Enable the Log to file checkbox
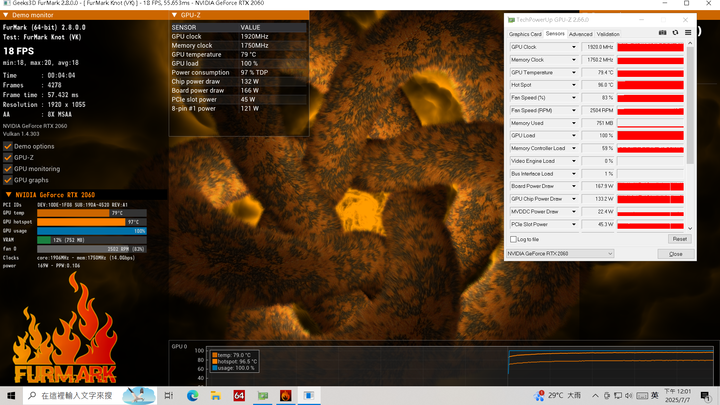 pyautogui.click(x=513, y=239)
